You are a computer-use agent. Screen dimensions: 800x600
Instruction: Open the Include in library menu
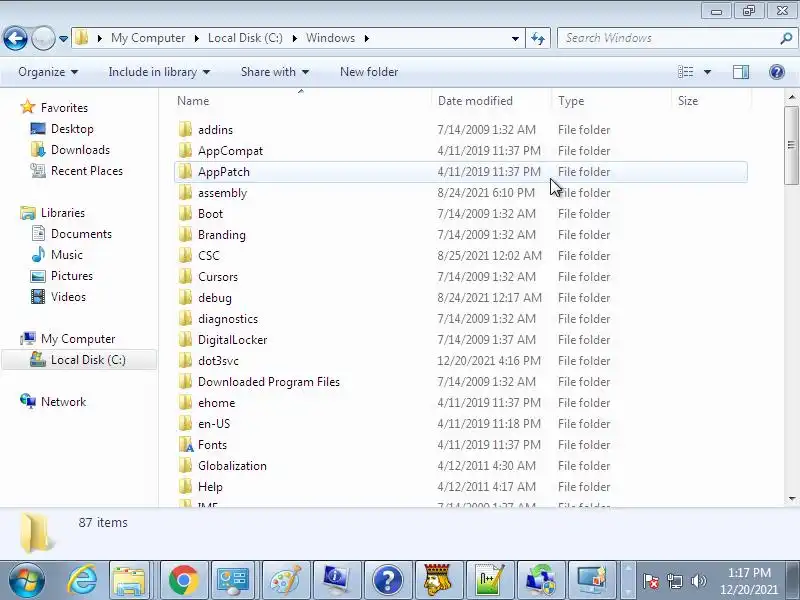(159, 72)
